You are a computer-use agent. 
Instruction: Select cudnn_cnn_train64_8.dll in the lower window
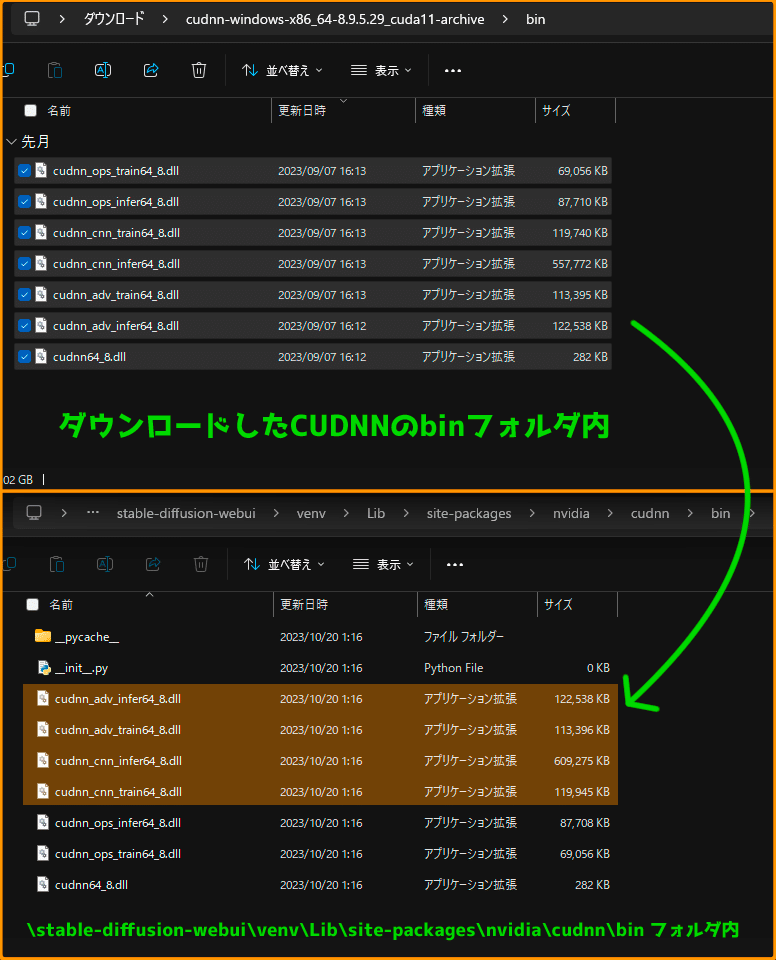pyautogui.click(x=320, y=792)
